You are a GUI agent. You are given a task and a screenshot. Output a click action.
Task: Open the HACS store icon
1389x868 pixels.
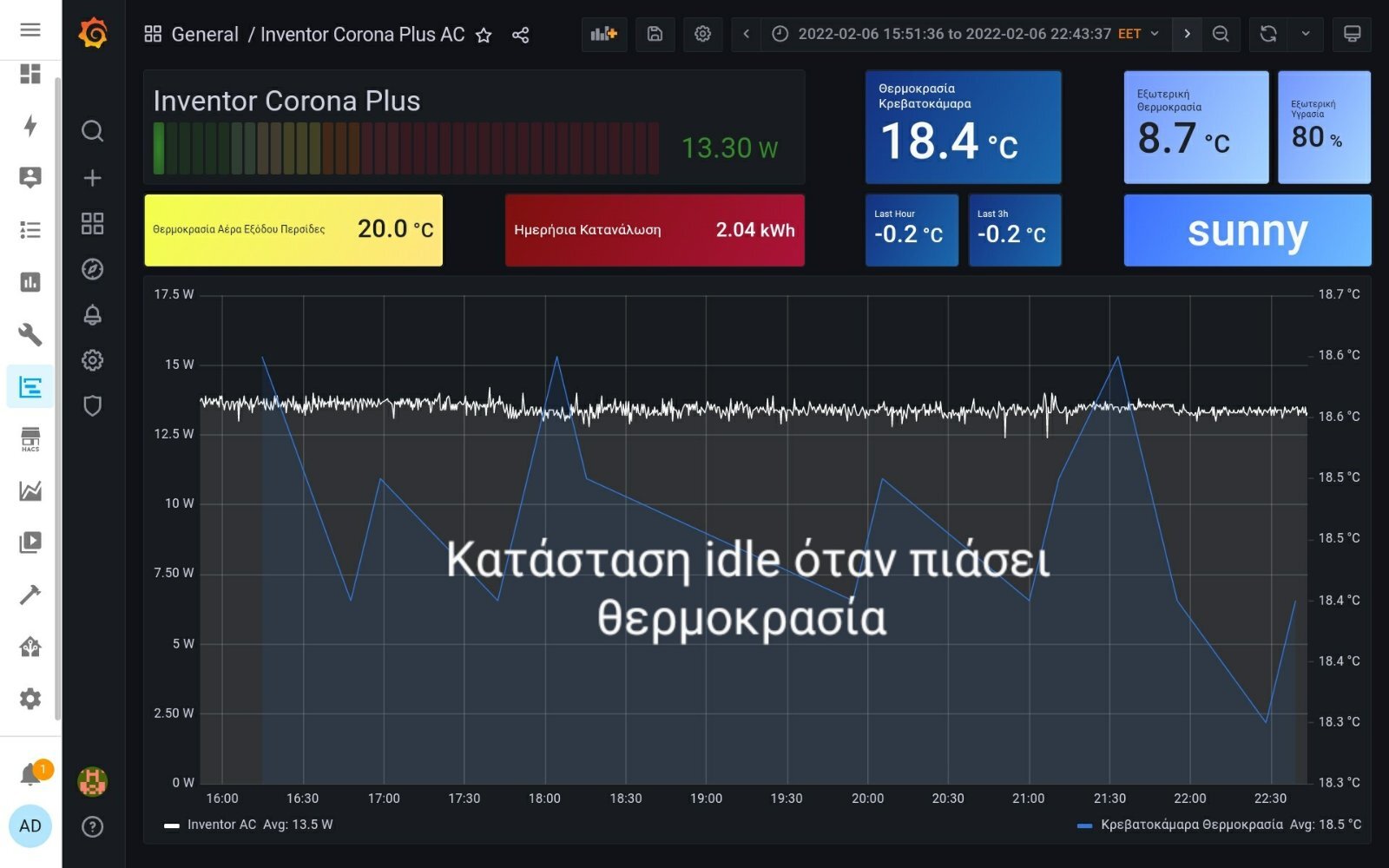click(x=30, y=438)
